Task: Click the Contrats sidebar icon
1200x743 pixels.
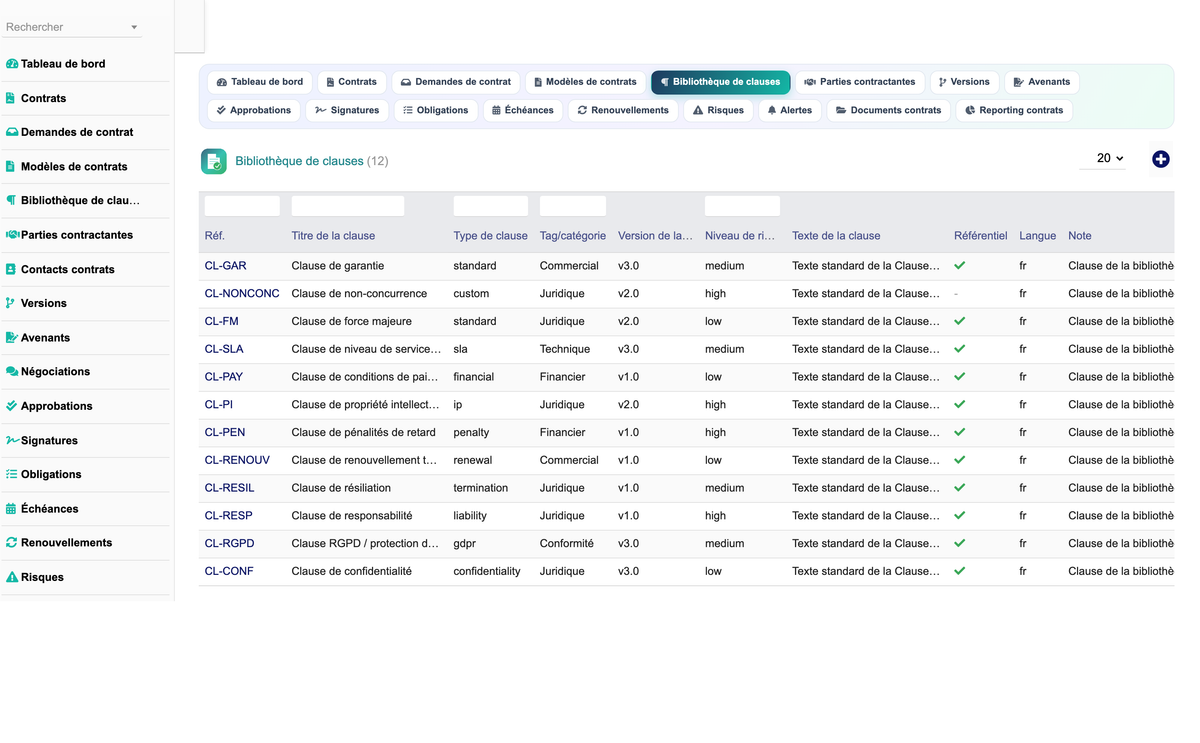Action: tap(11, 98)
